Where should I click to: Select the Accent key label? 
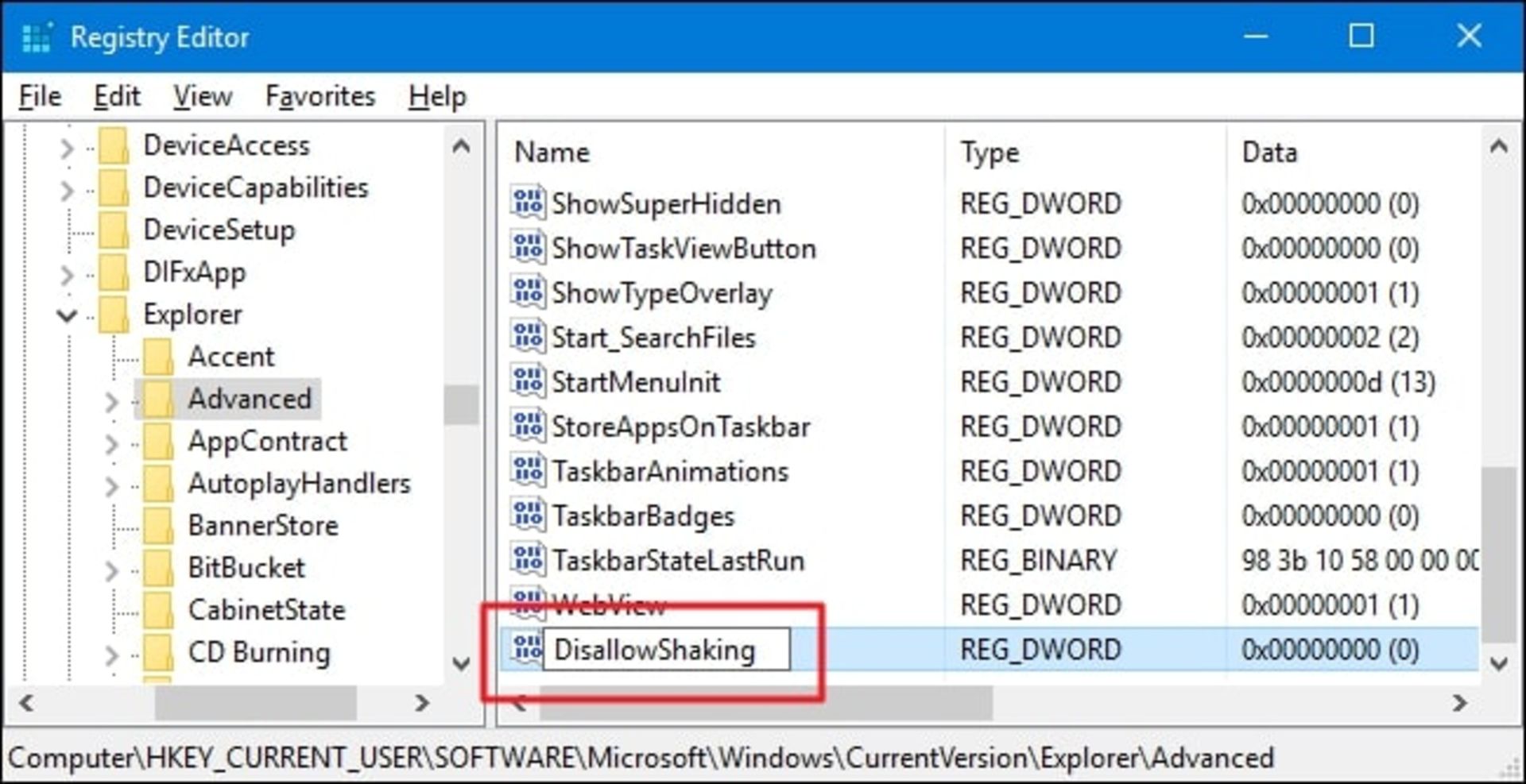[x=231, y=357]
